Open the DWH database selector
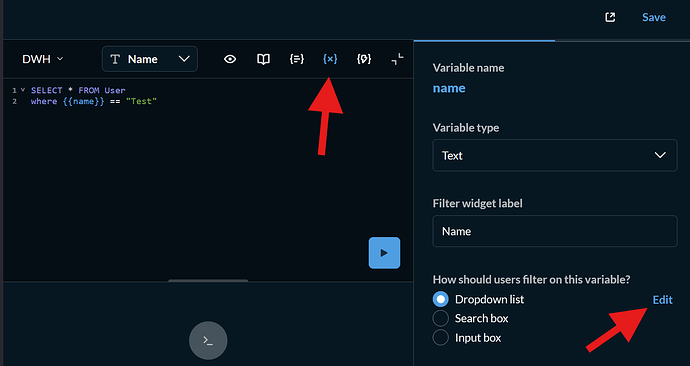Viewport: 690px width, 366px height. coord(43,59)
